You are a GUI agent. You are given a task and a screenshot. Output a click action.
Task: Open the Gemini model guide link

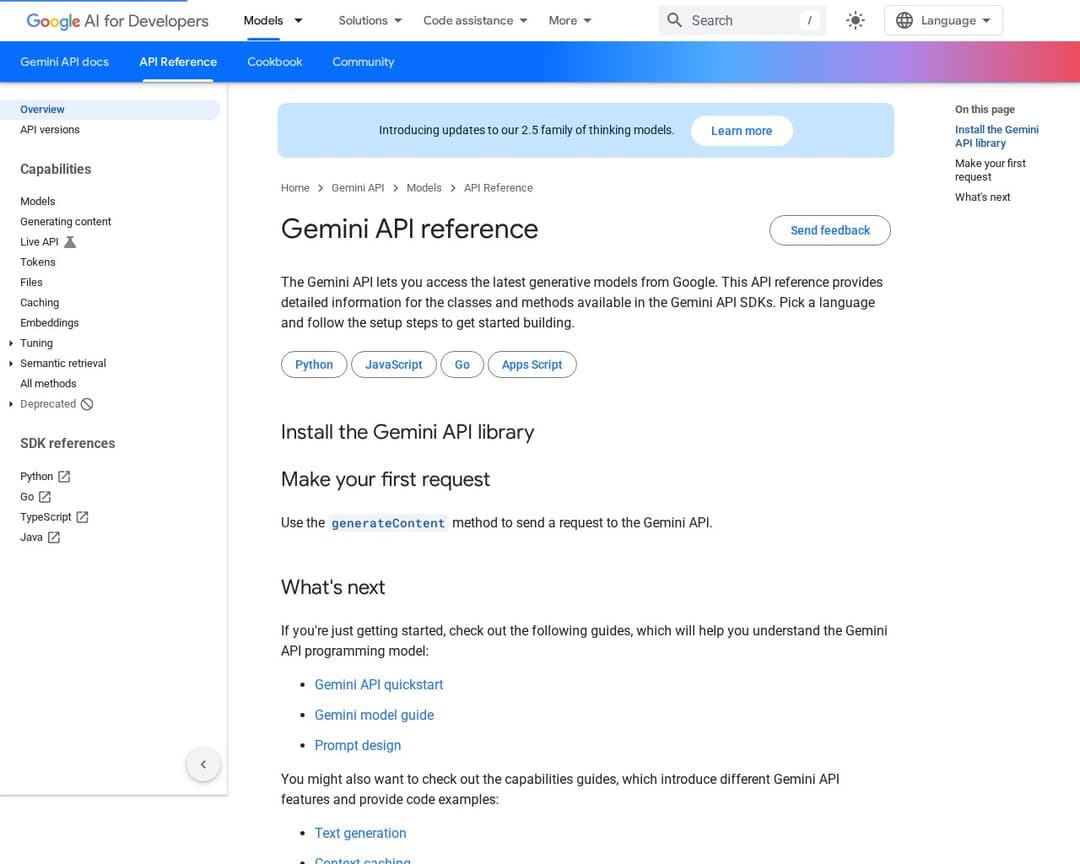click(x=374, y=715)
